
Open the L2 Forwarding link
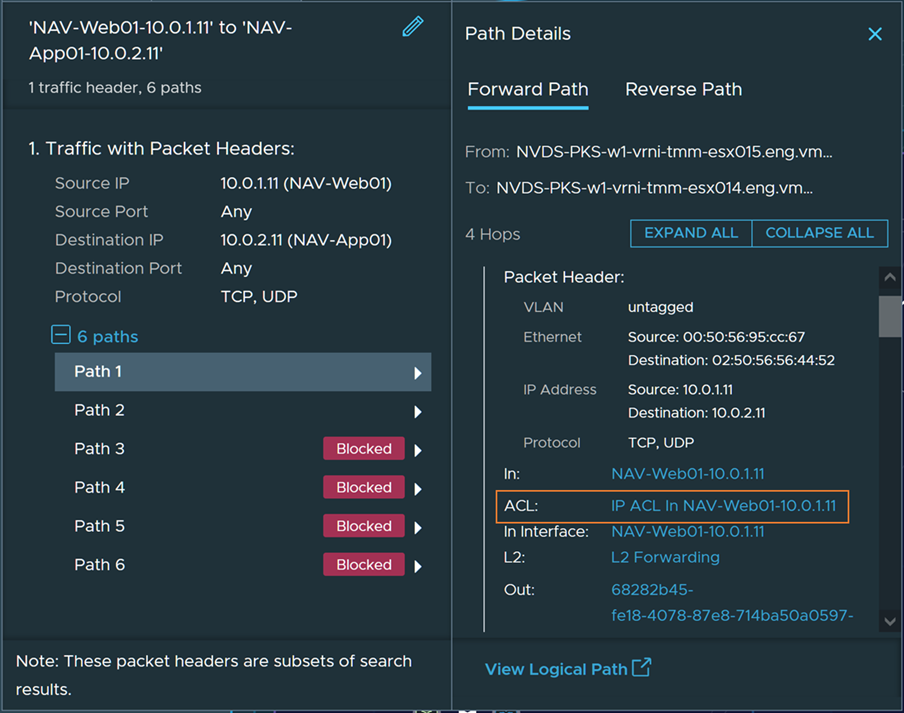pyautogui.click(x=665, y=557)
